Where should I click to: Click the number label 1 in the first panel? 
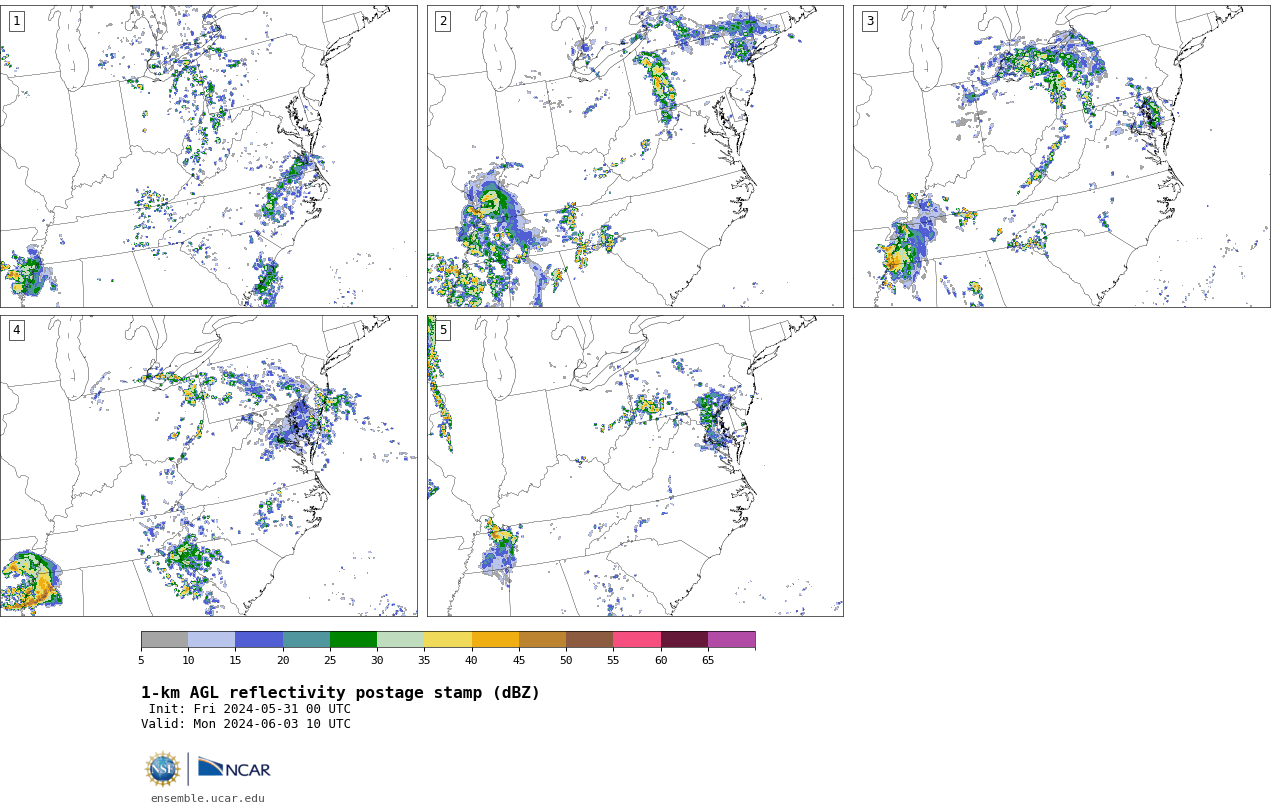tap(16, 21)
